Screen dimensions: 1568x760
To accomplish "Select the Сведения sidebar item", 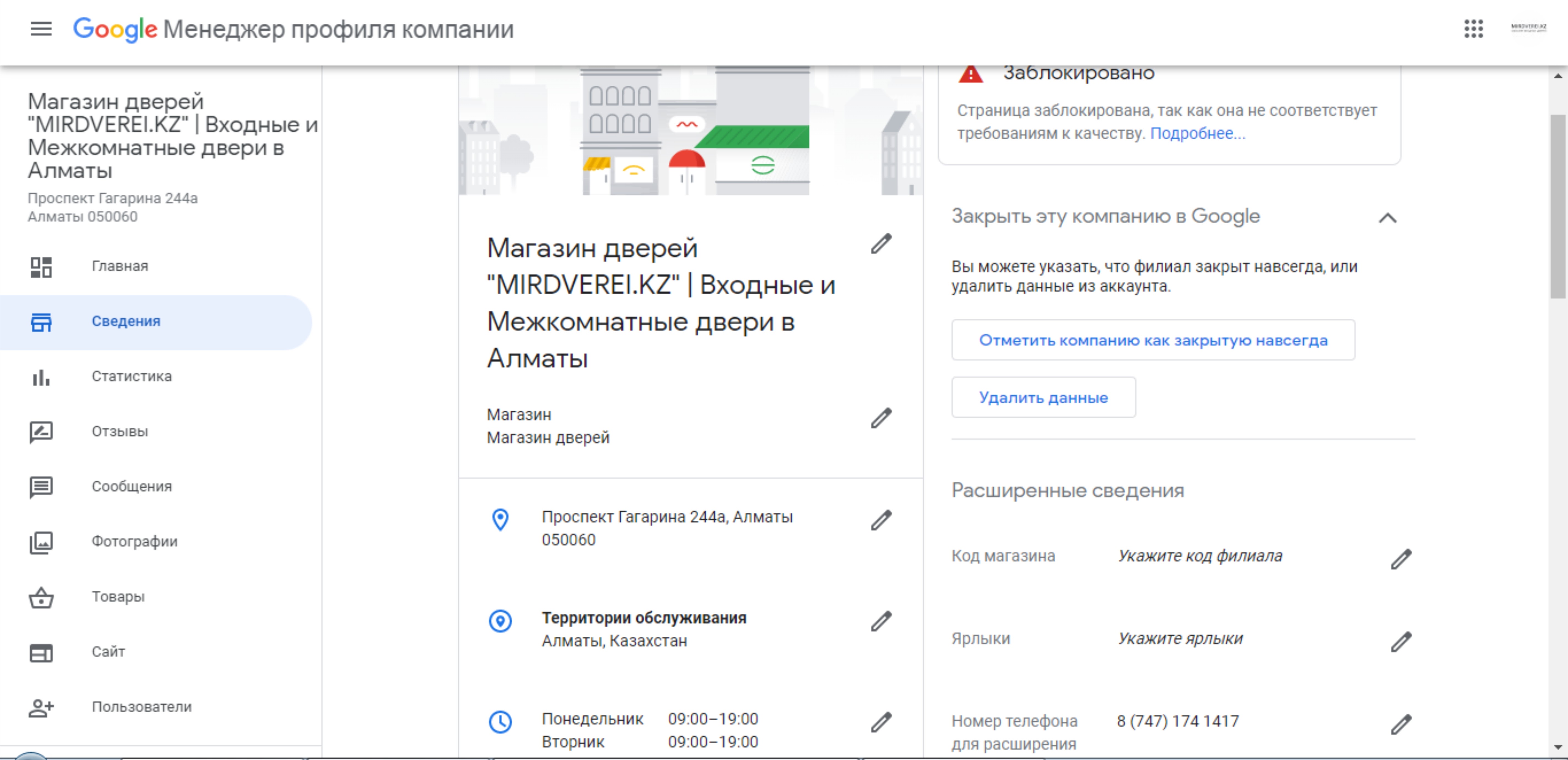I will [x=156, y=322].
